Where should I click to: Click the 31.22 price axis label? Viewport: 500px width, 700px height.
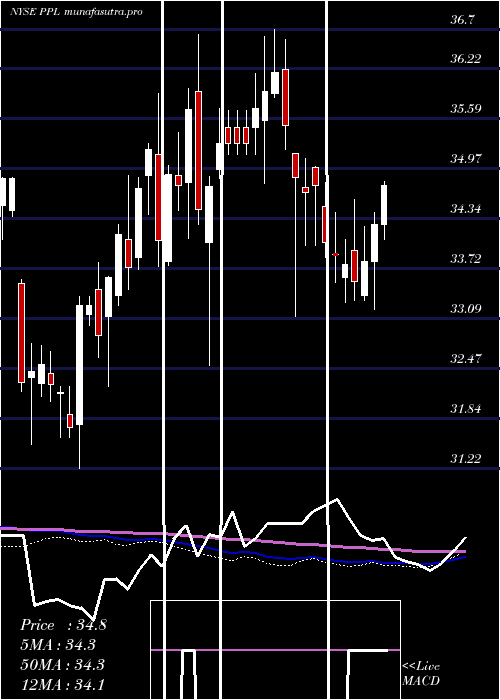(466, 458)
